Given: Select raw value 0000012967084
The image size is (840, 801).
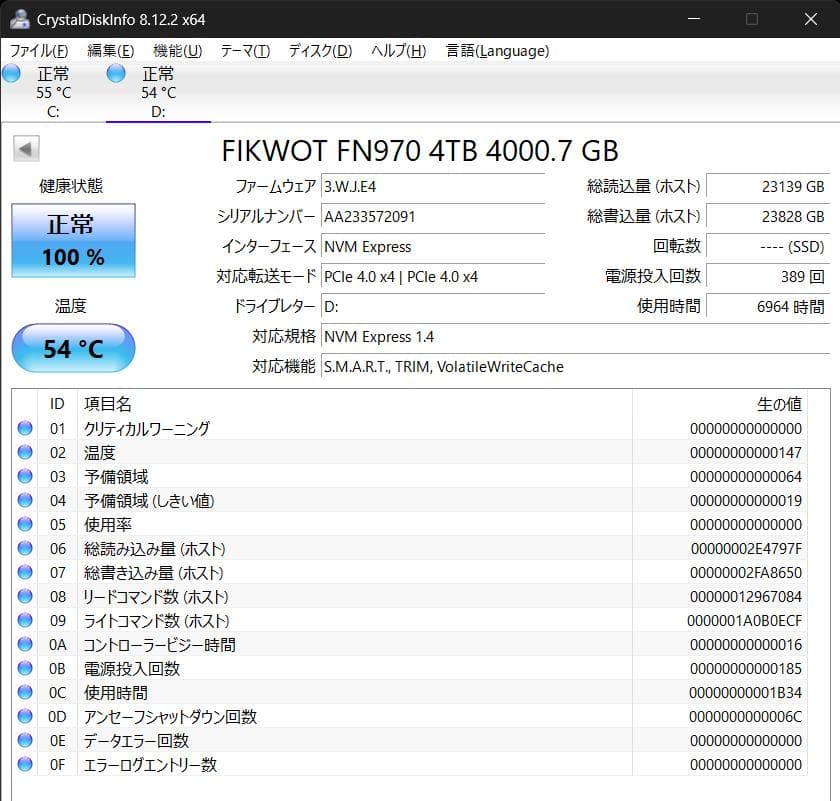Looking at the screenshot, I should point(746,597).
